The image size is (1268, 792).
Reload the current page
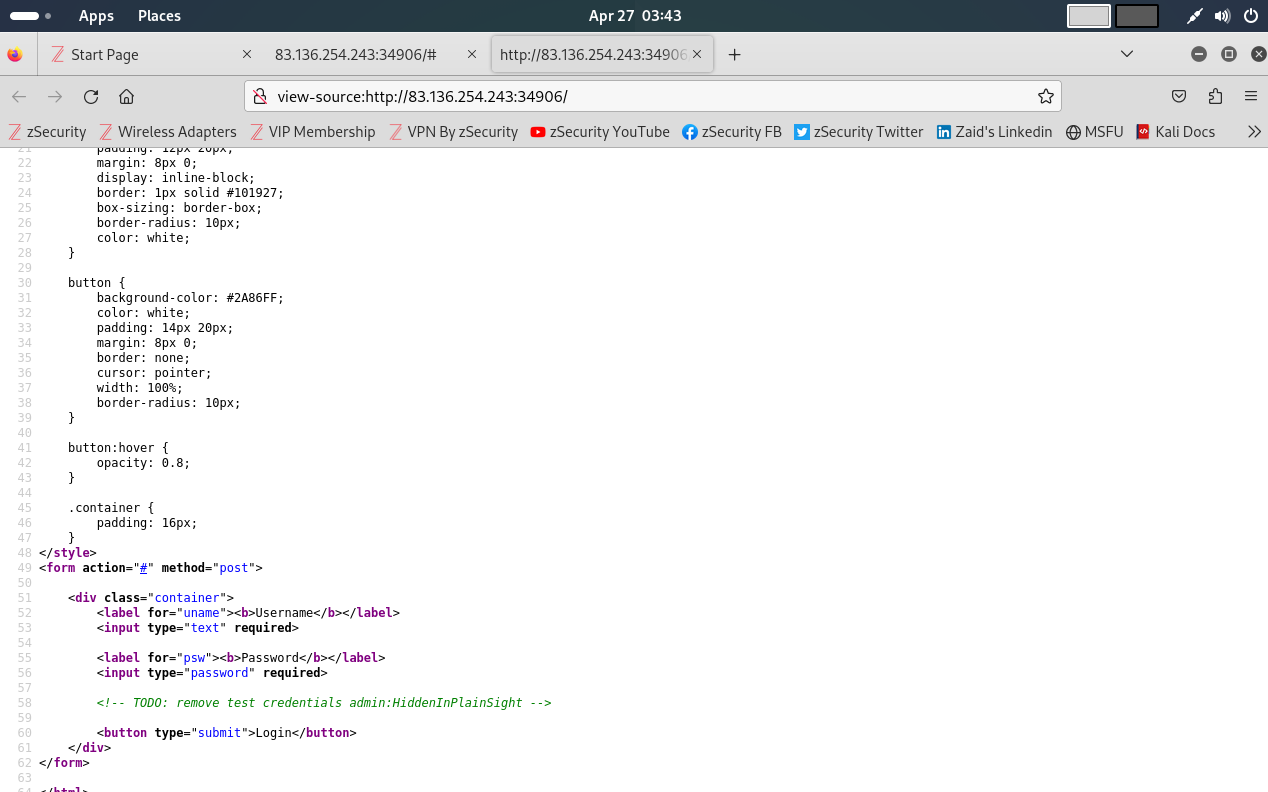click(x=91, y=96)
